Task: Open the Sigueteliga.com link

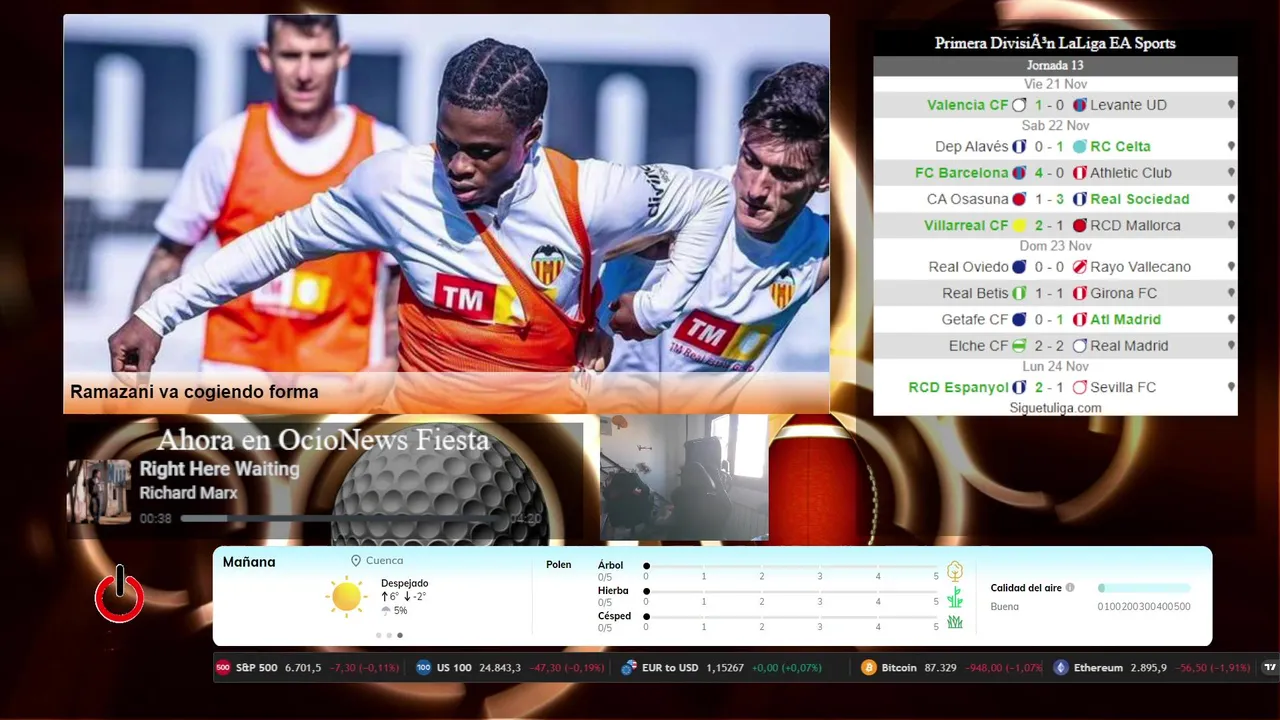Action: (1055, 408)
